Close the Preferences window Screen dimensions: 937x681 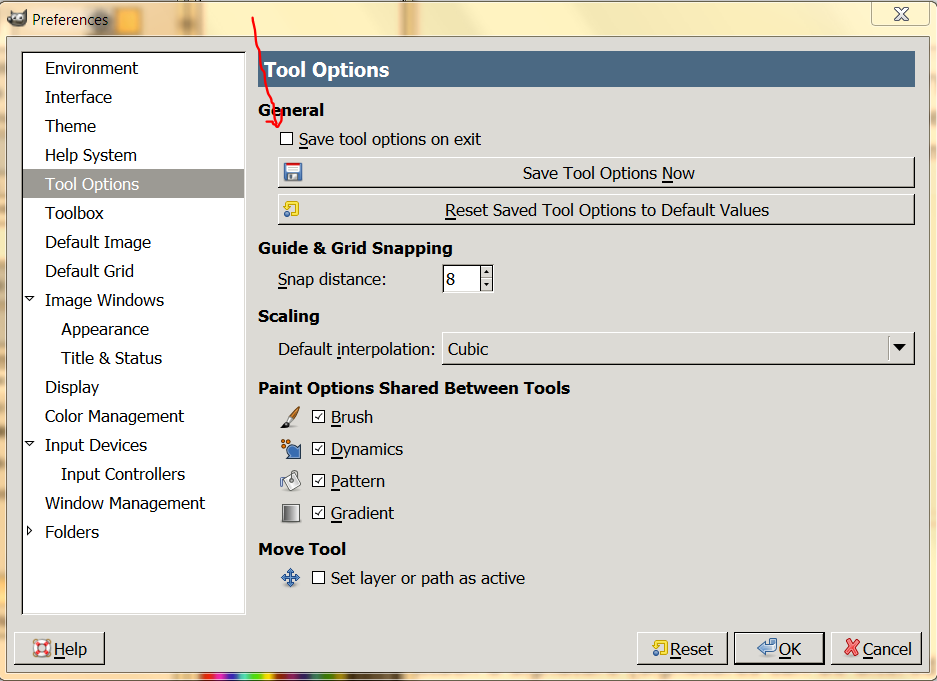point(901,14)
